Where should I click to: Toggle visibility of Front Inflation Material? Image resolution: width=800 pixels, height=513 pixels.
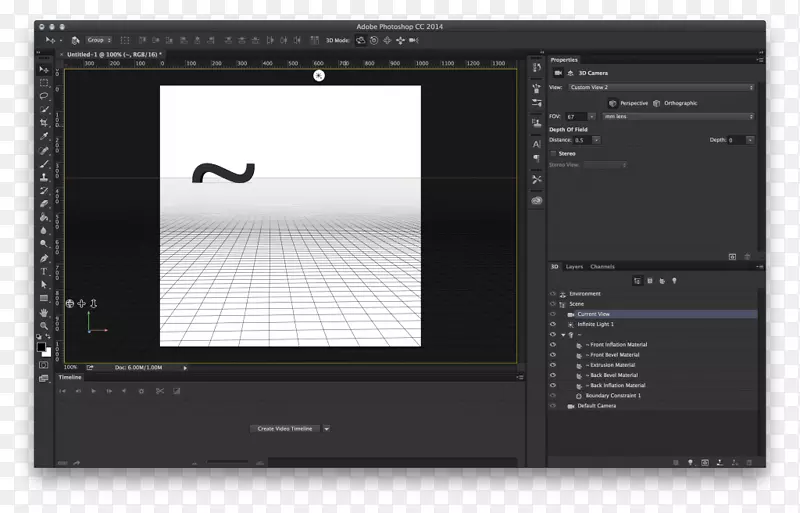[552, 345]
